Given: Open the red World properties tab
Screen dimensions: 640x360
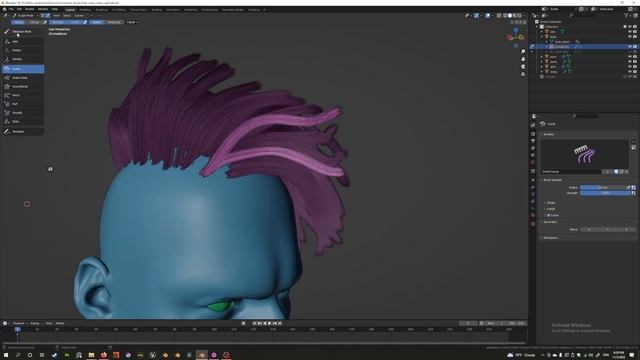Looking at the screenshot, I should [x=533, y=162].
